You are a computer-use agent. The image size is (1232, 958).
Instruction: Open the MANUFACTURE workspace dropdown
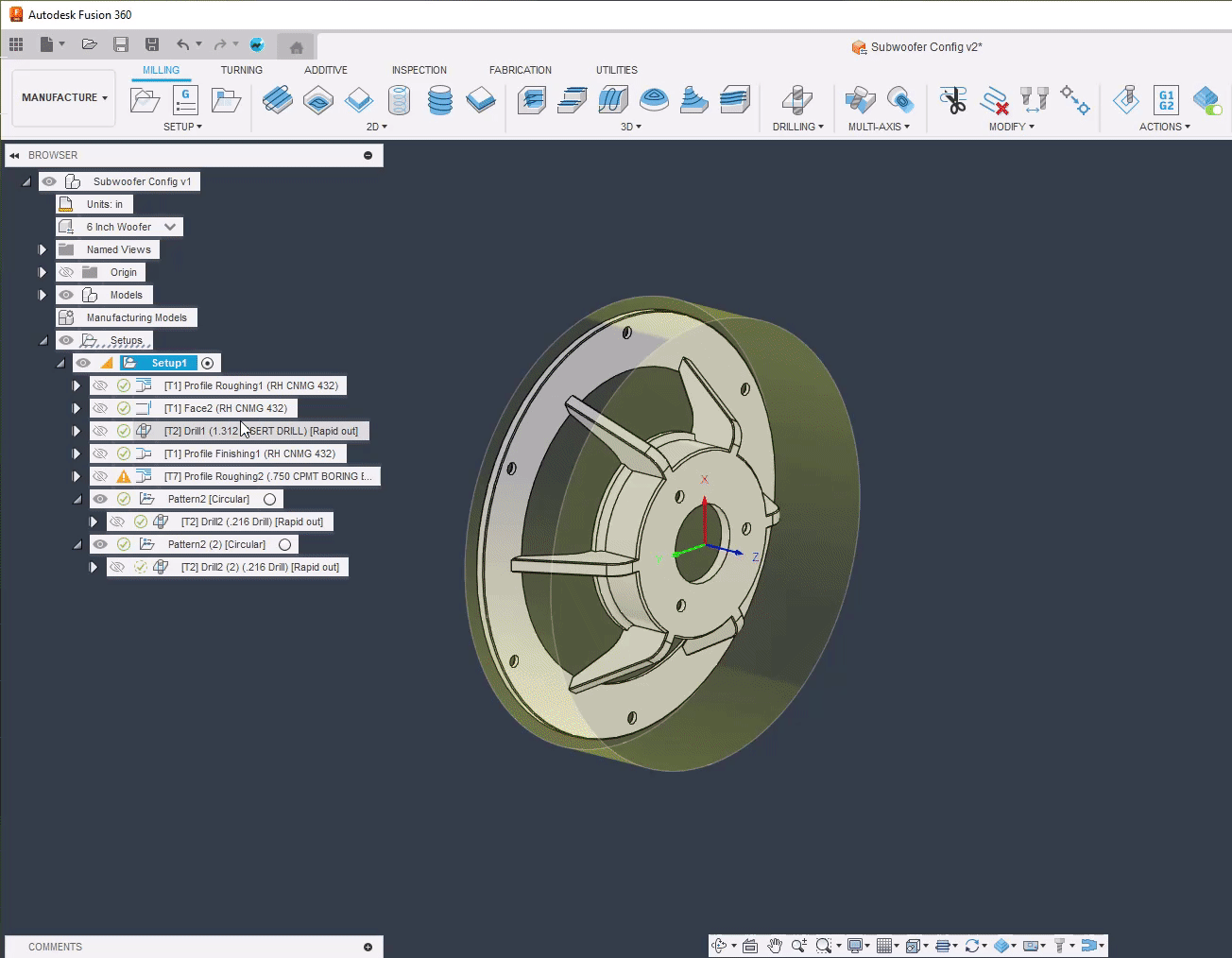[x=64, y=97]
